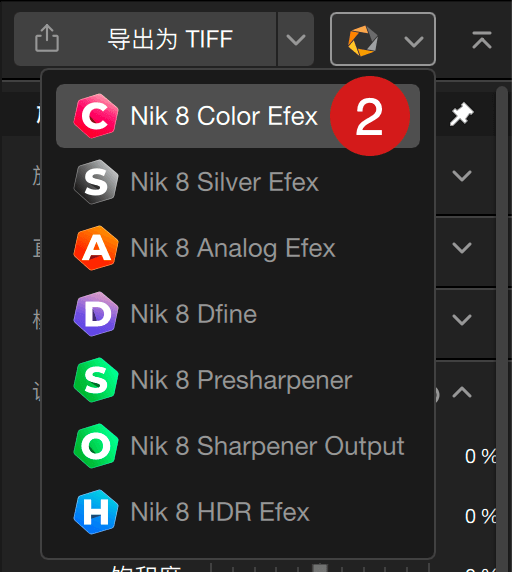This screenshot has height=572, width=512.
Task: Collapse the open panel with up chevron
Action: pyautogui.click(x=462, y=392)
